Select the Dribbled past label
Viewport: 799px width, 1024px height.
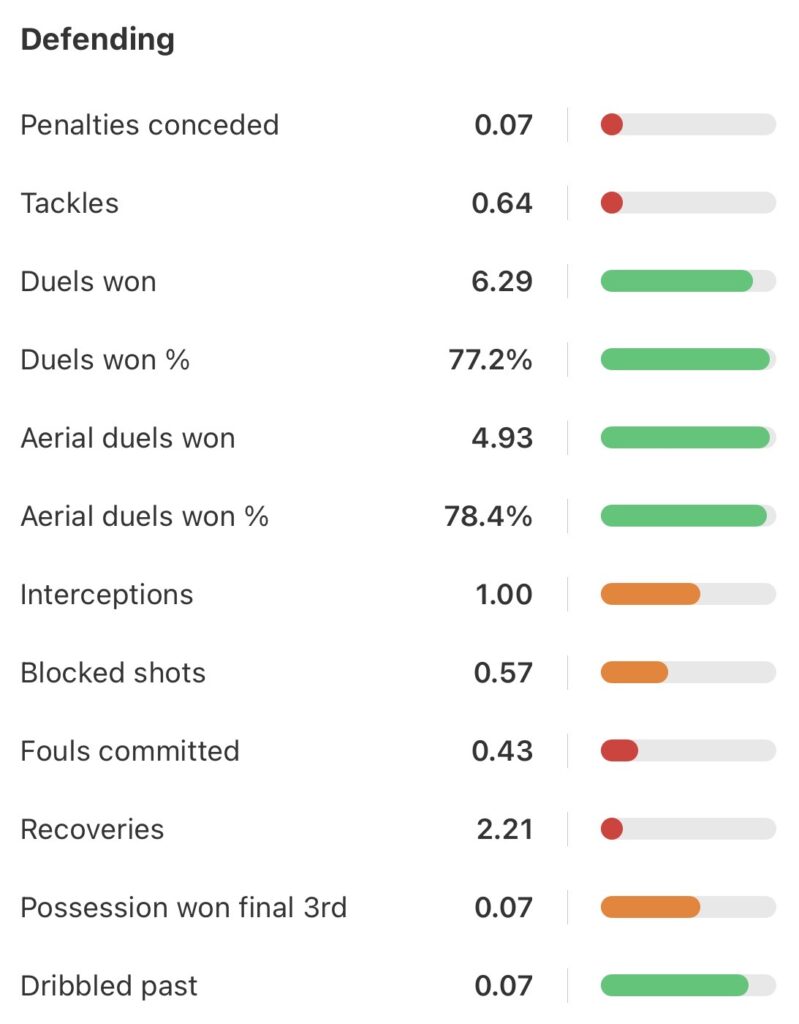point(109,986)
